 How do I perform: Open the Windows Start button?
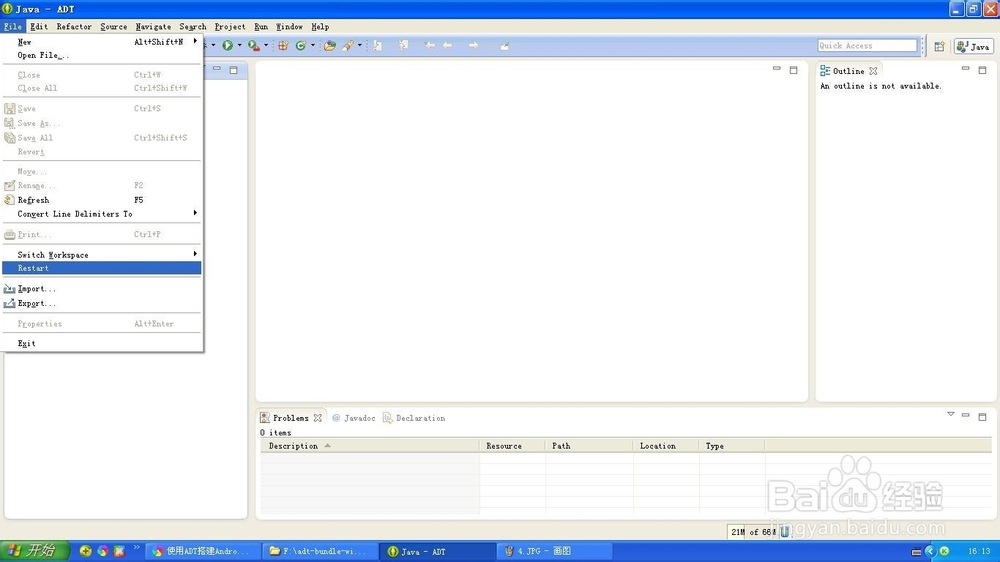[x=34, y=551]
